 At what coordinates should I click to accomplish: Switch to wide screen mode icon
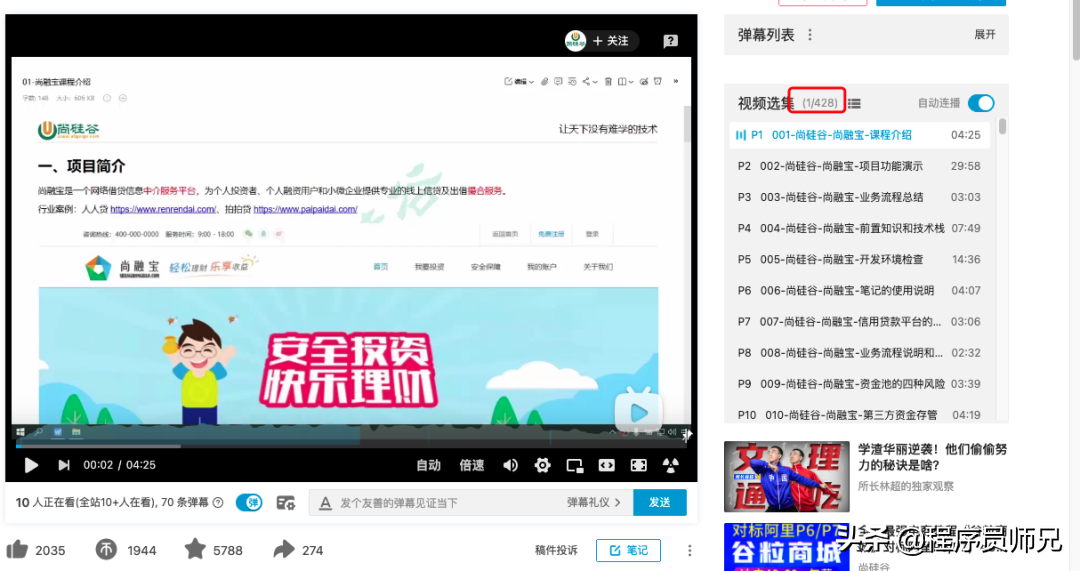click(606, 466)
